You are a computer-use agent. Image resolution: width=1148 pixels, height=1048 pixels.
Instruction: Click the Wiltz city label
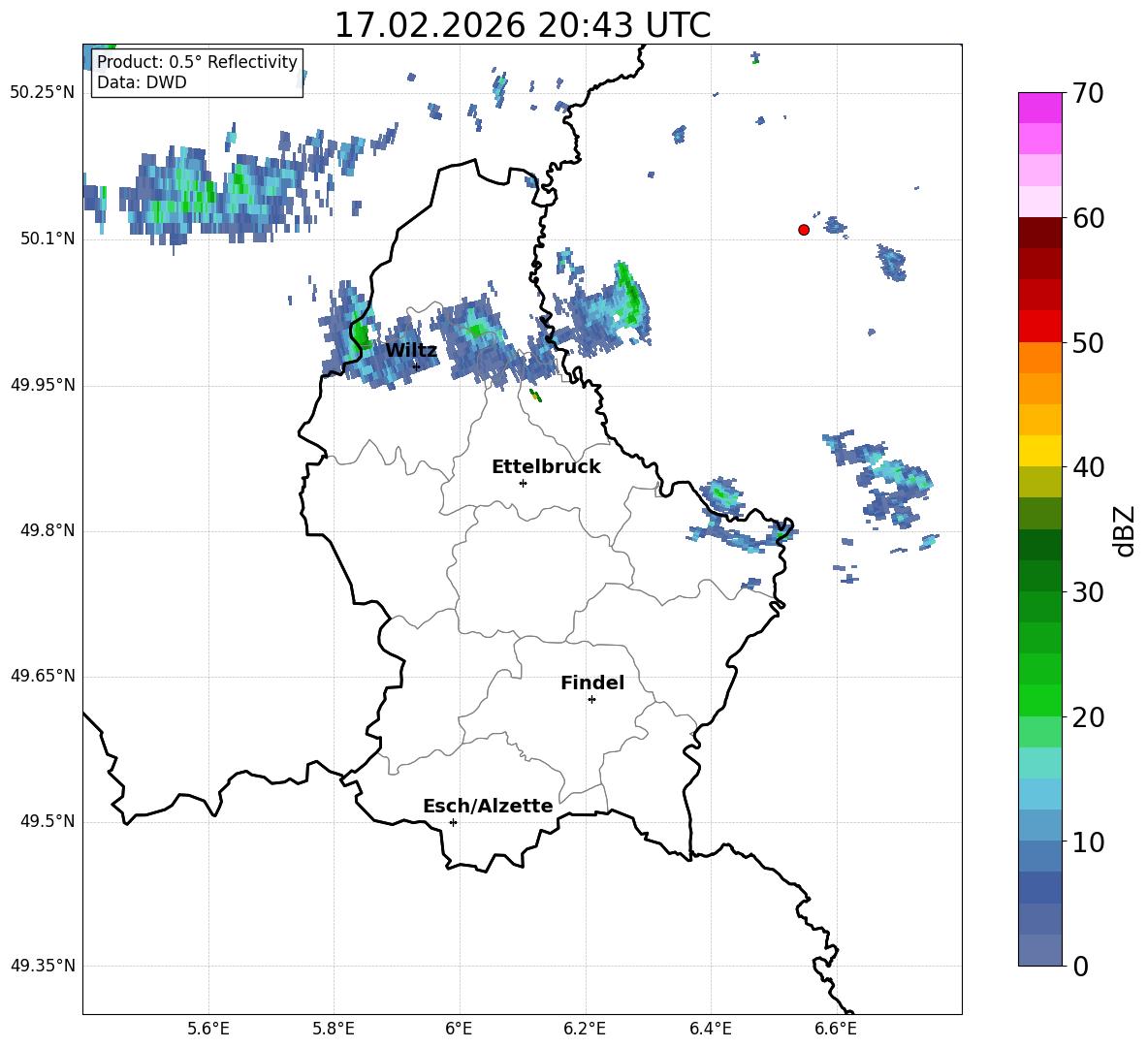click(x=411, y=351)
